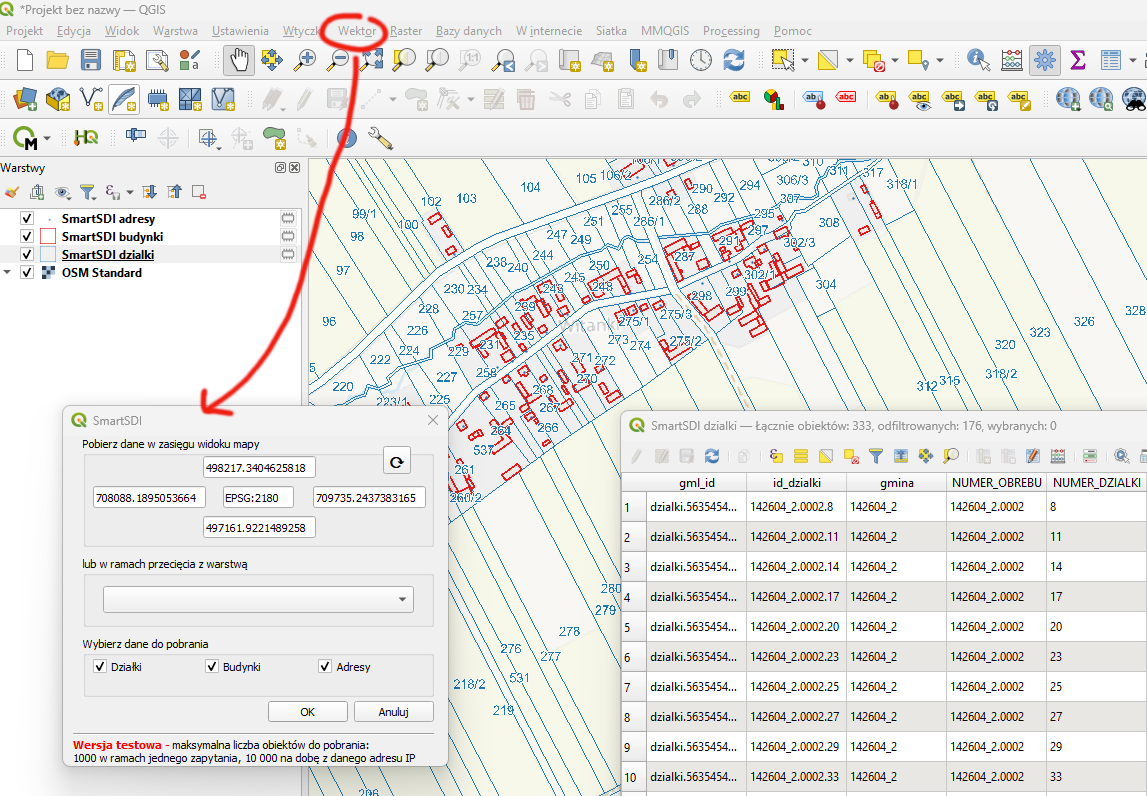The image size is (1147, 796).
Task: Click OK in the SmartSDI dialog
Action: pos(307,712)
